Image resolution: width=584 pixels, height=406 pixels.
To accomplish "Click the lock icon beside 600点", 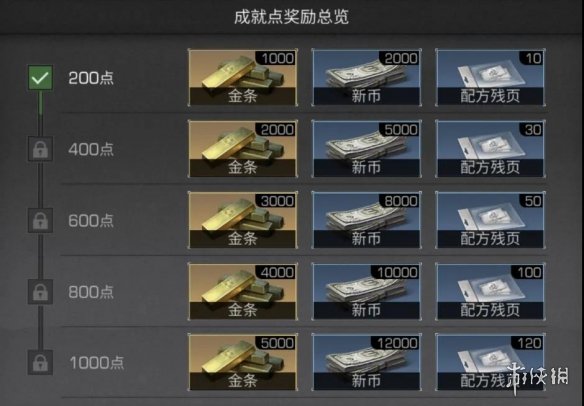I will (x=40, y=220).
